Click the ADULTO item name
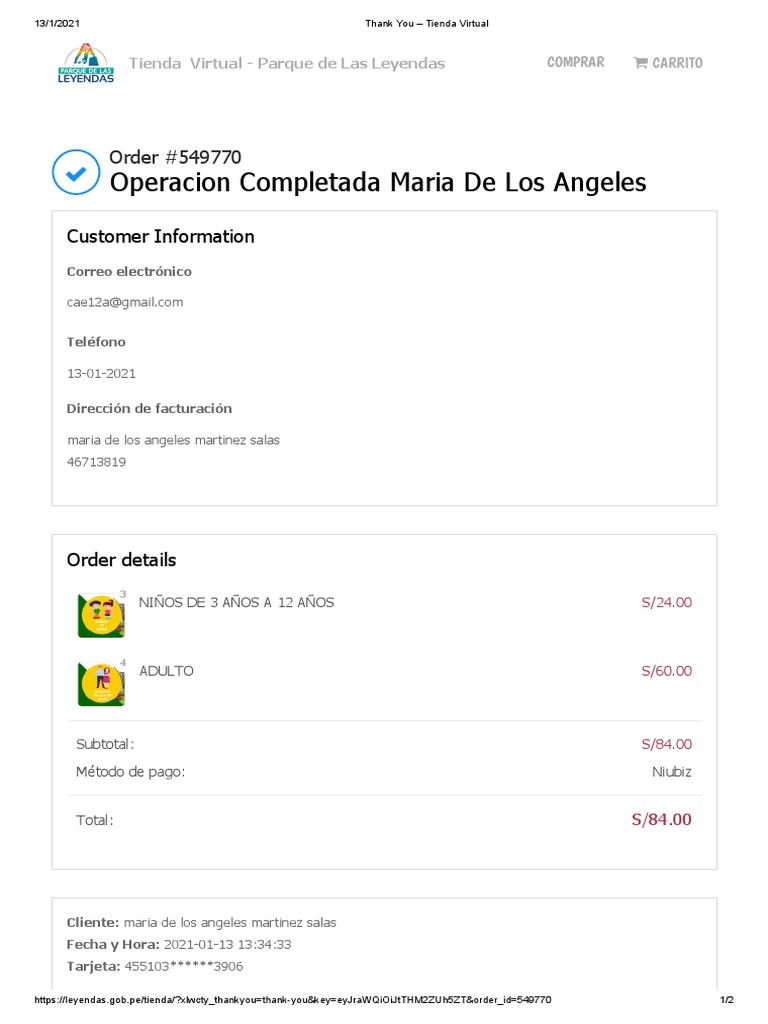The width and height of the screenshot is (768, 1024). click(x=167, y=671)
